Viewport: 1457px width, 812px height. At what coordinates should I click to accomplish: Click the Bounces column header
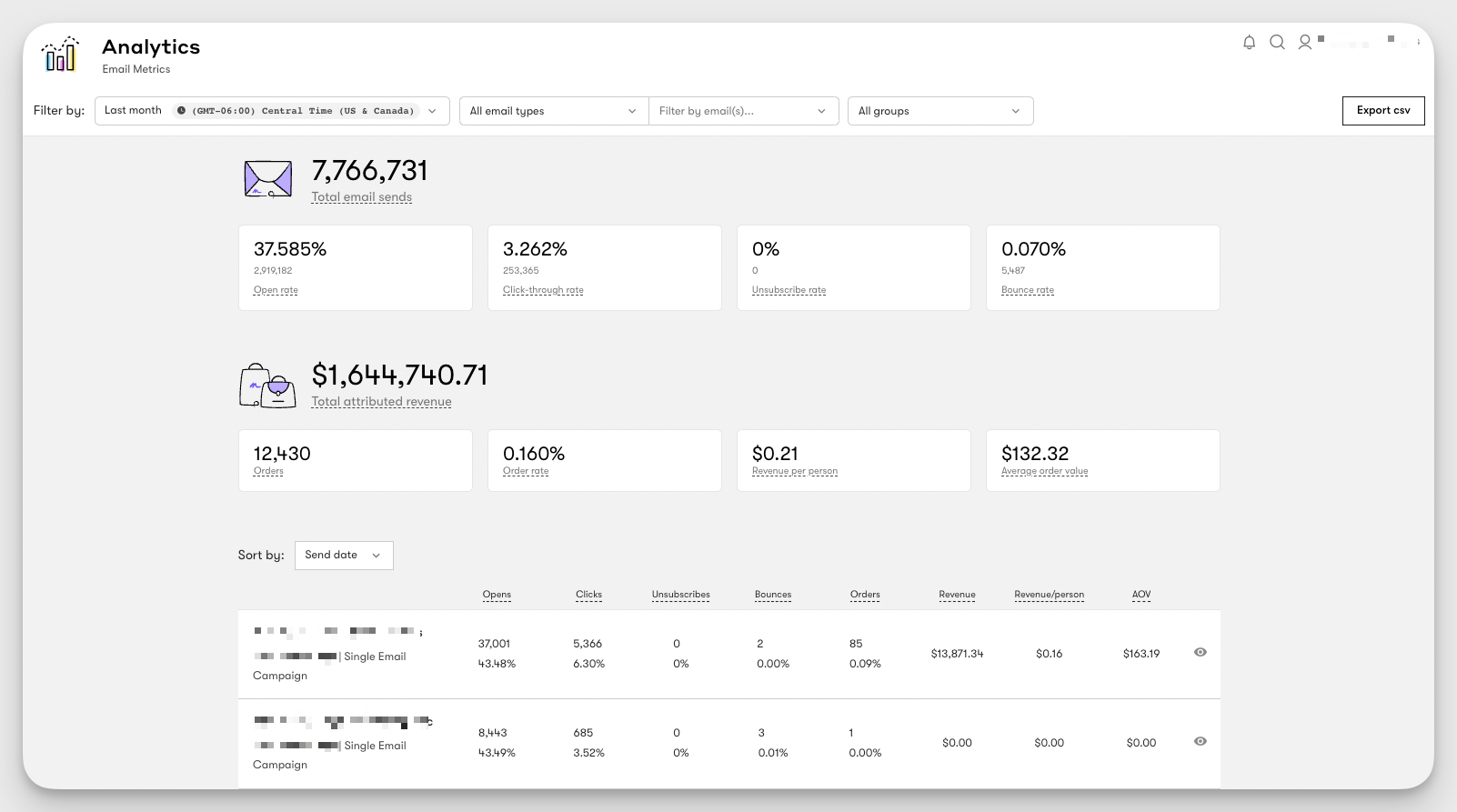point(773,595)
